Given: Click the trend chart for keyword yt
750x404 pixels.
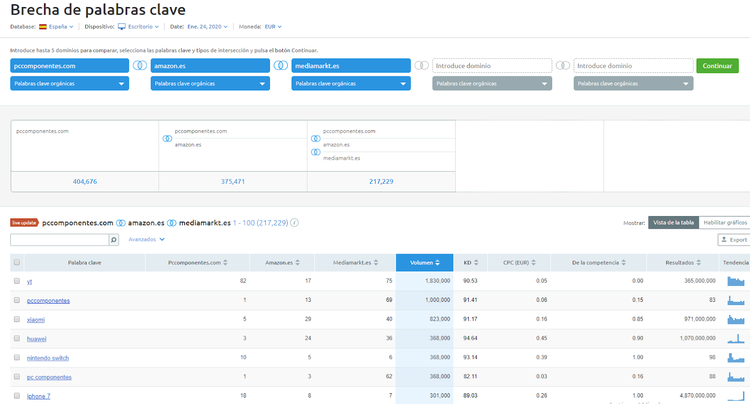Looking at the screenshot, I should coord(736,281).
